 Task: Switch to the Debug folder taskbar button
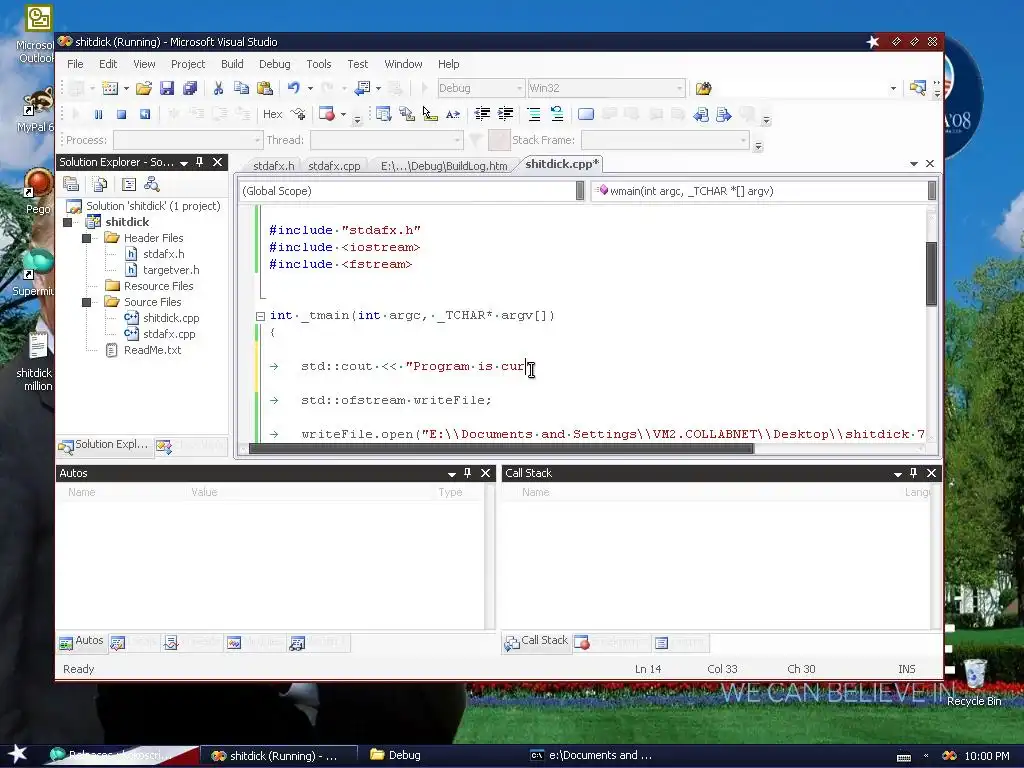(x=396, y=755)
